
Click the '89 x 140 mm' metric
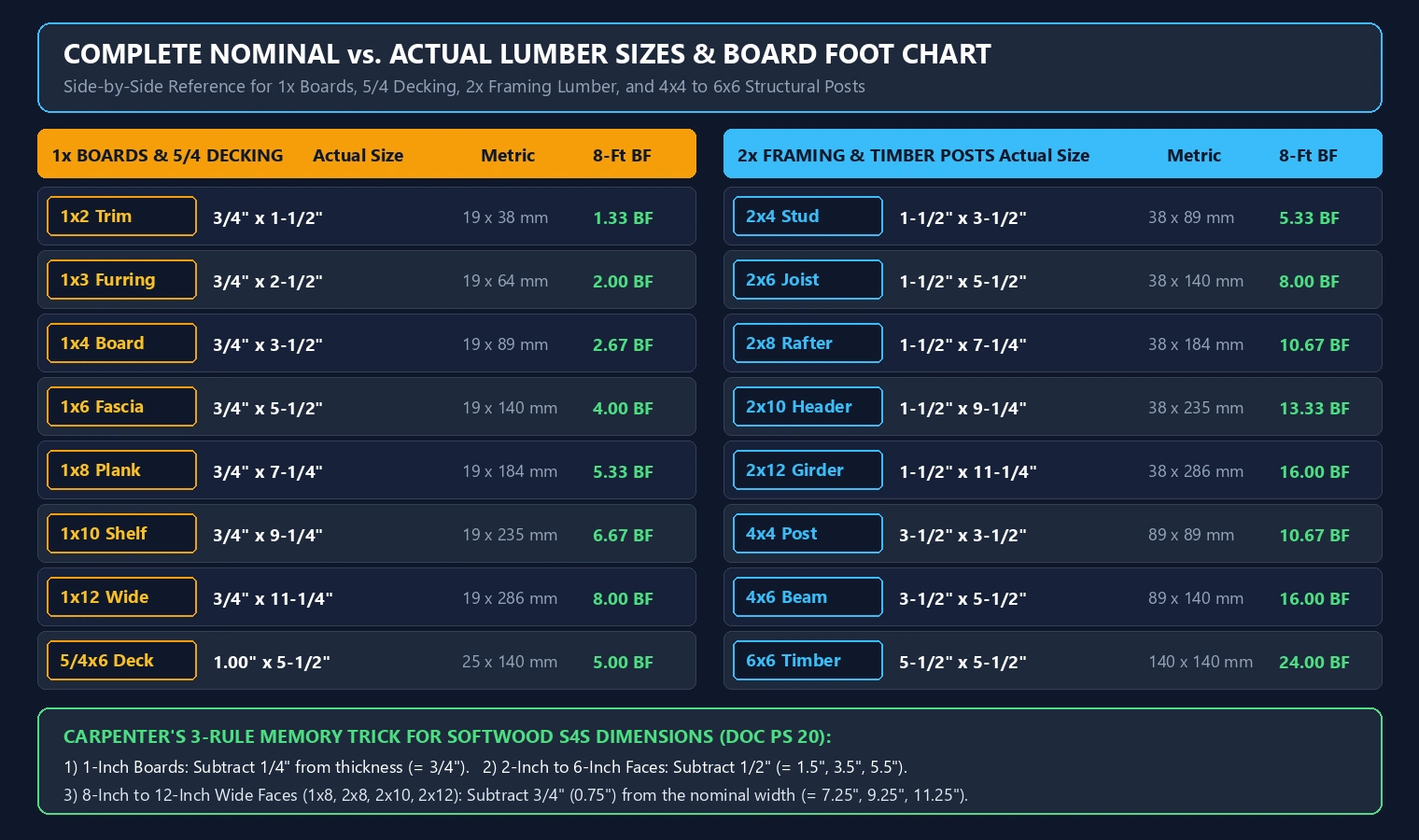(x=1196, y=598)
